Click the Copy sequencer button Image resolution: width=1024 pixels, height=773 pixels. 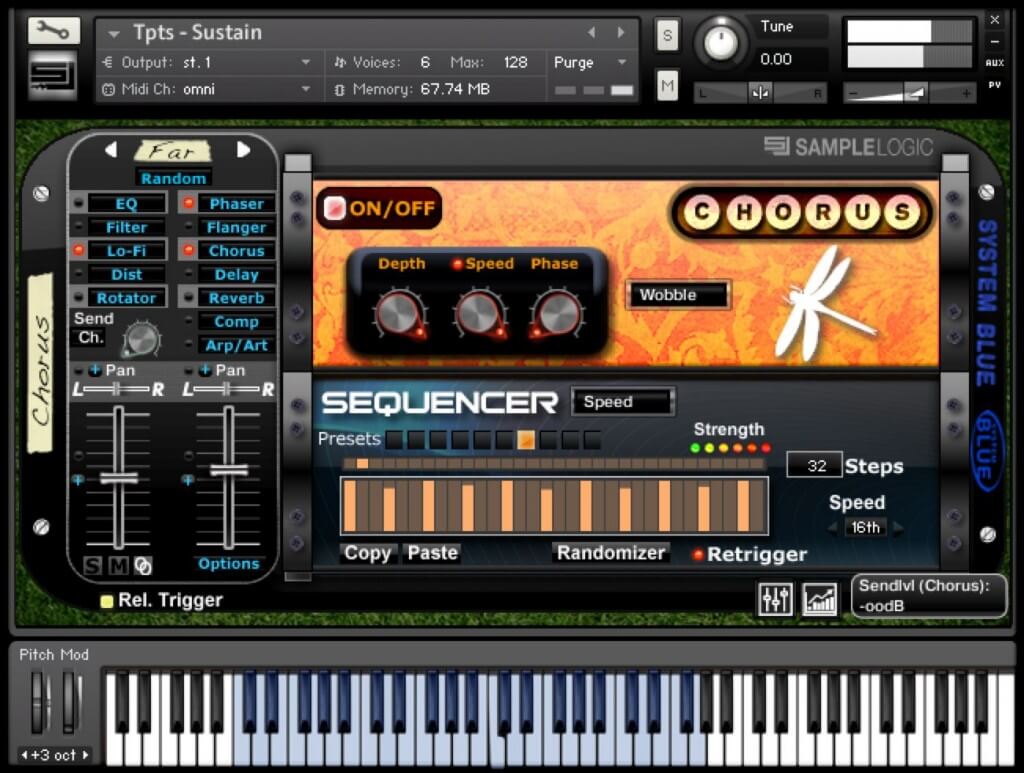coord(368,553)
